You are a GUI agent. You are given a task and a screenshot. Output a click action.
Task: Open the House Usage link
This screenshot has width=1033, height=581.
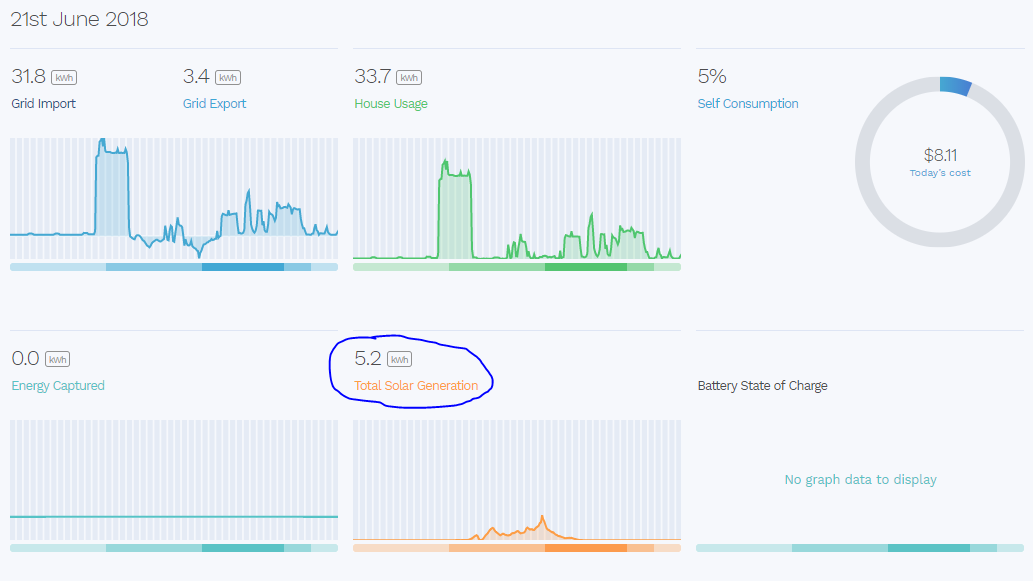click(x=391, y=104)
